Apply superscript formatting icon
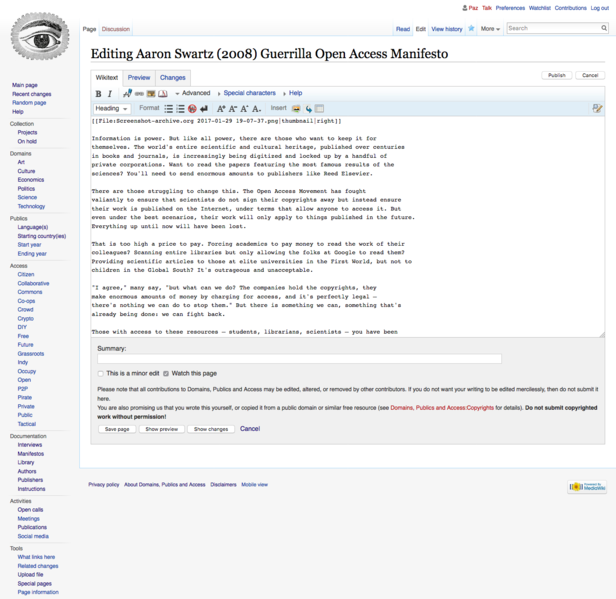 (x=245, y=109)
